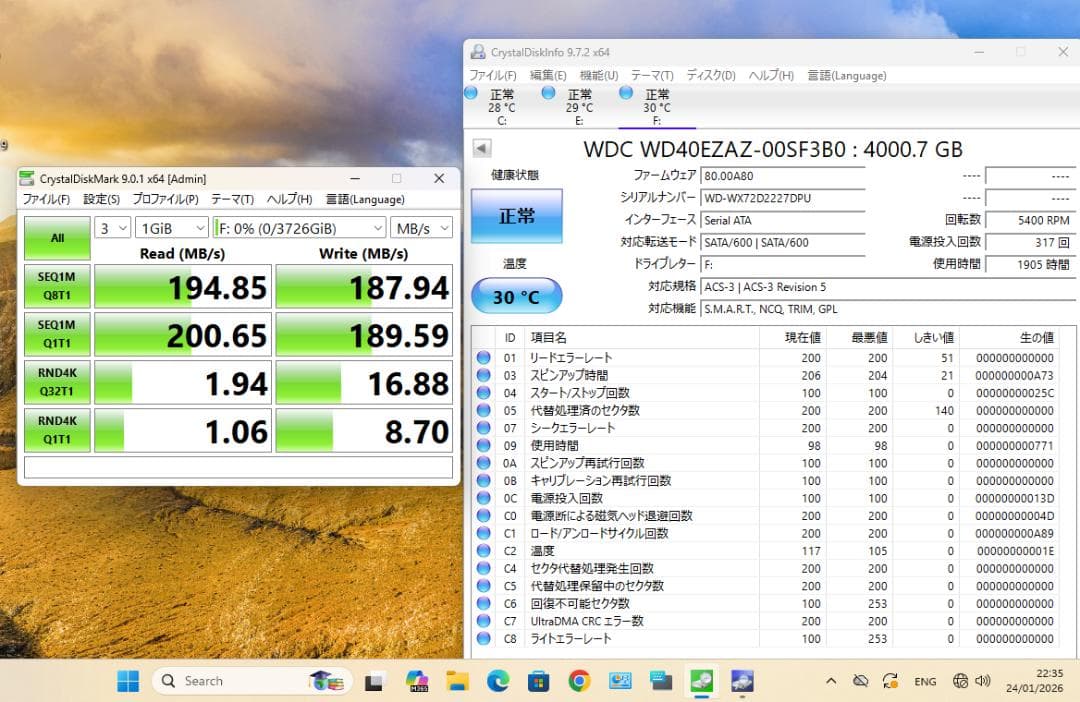Start the SEQ1M Q8T1 benchmark
Viewport: 1080px width, 702px height.
57,287
